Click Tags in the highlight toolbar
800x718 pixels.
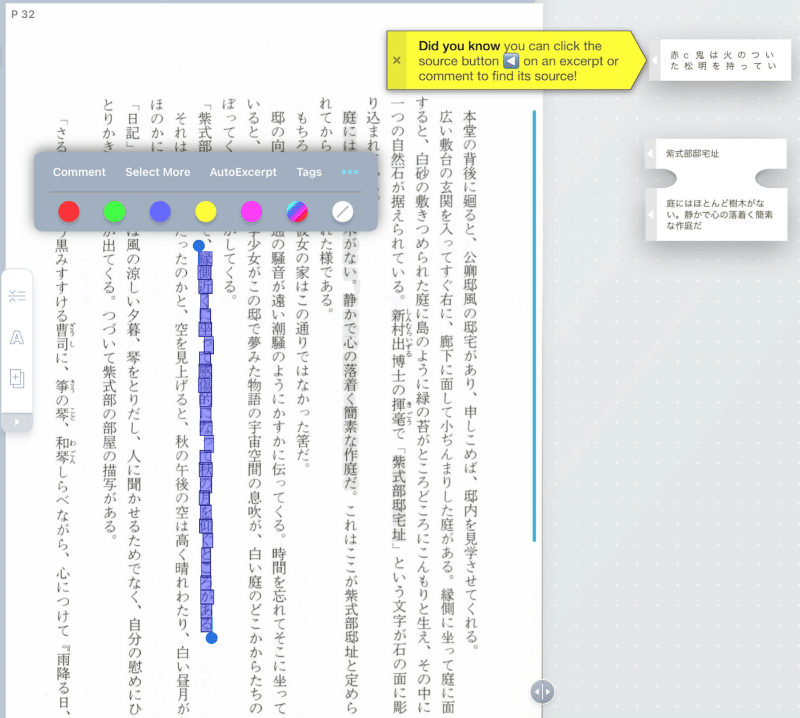point(308,172)
